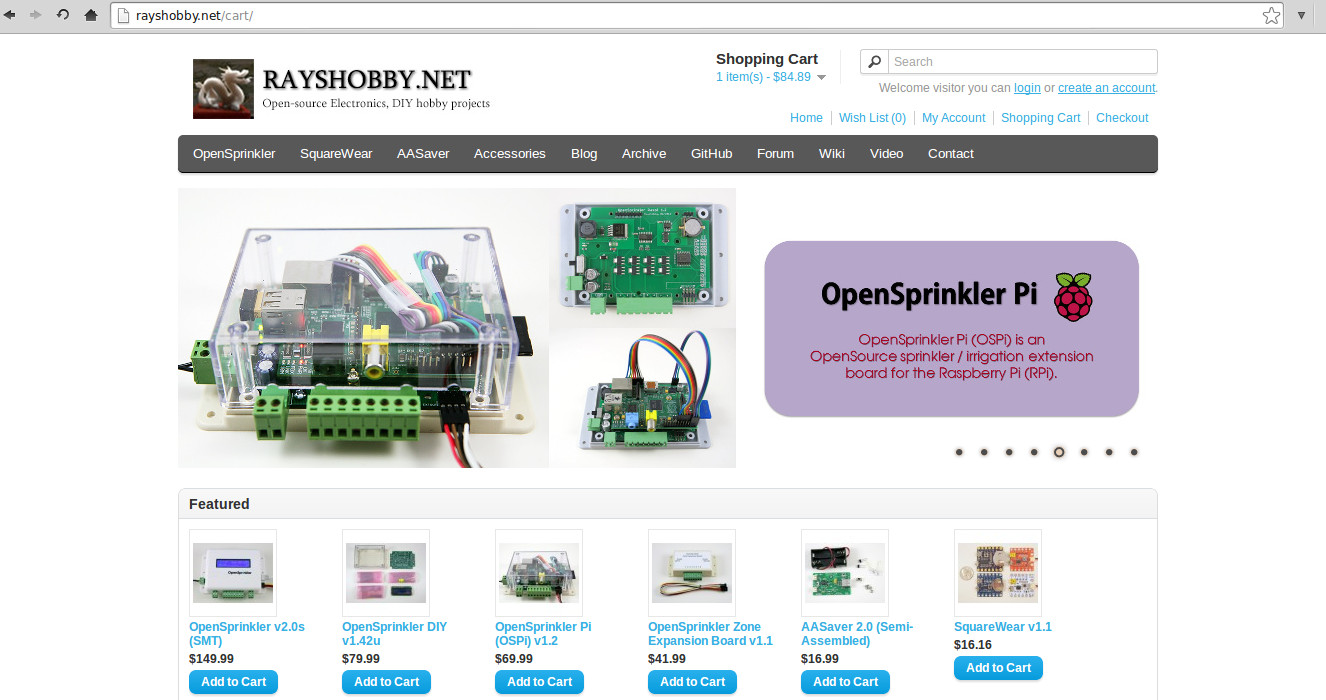Bookmark page with star icon
This screenshot has height=700, width=1326.
[x=1271, y=15]
